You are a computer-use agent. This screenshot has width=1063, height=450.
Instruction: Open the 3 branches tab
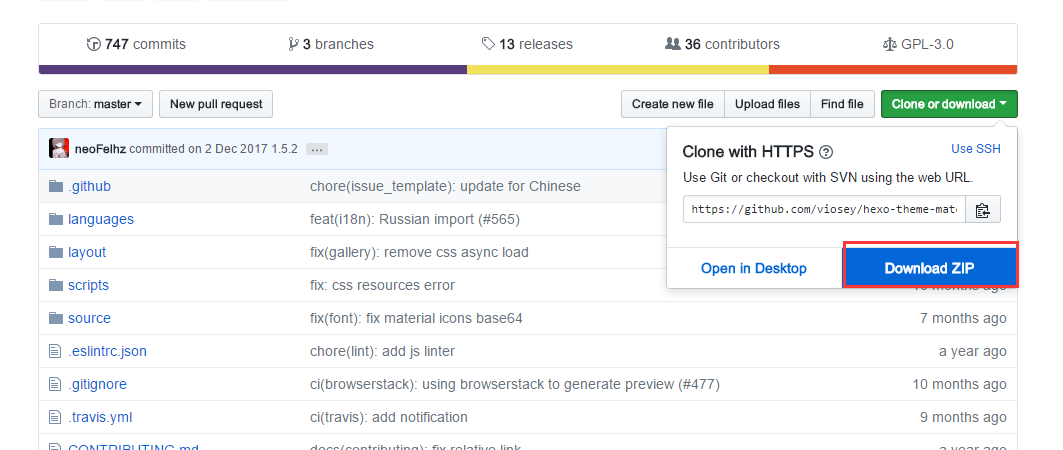coord(331,44)
